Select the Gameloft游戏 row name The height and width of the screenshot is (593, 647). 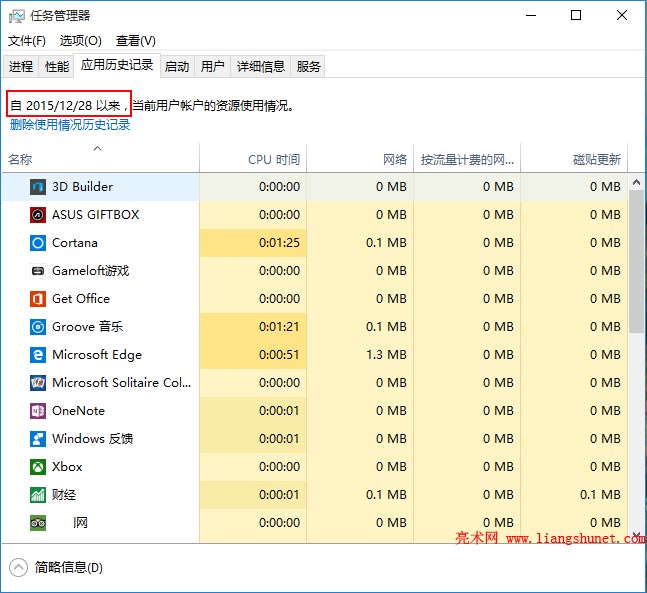90,271
